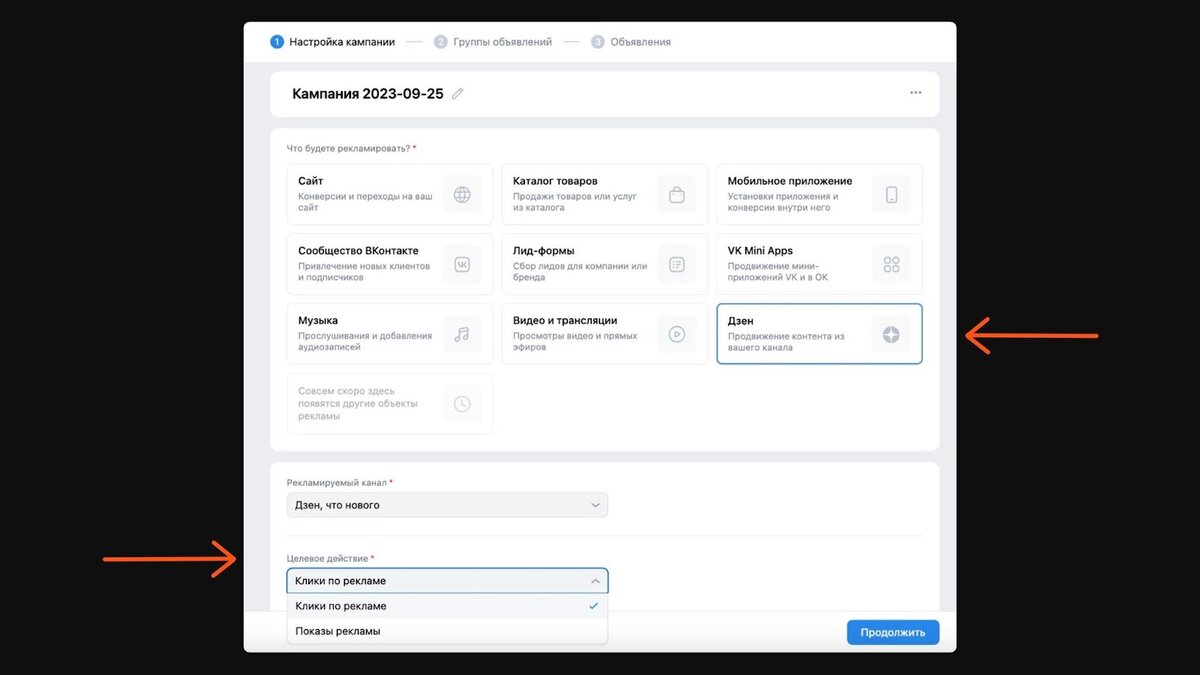Choose Мобильное приложение card

pyautogui.click(x=820, y=195)
